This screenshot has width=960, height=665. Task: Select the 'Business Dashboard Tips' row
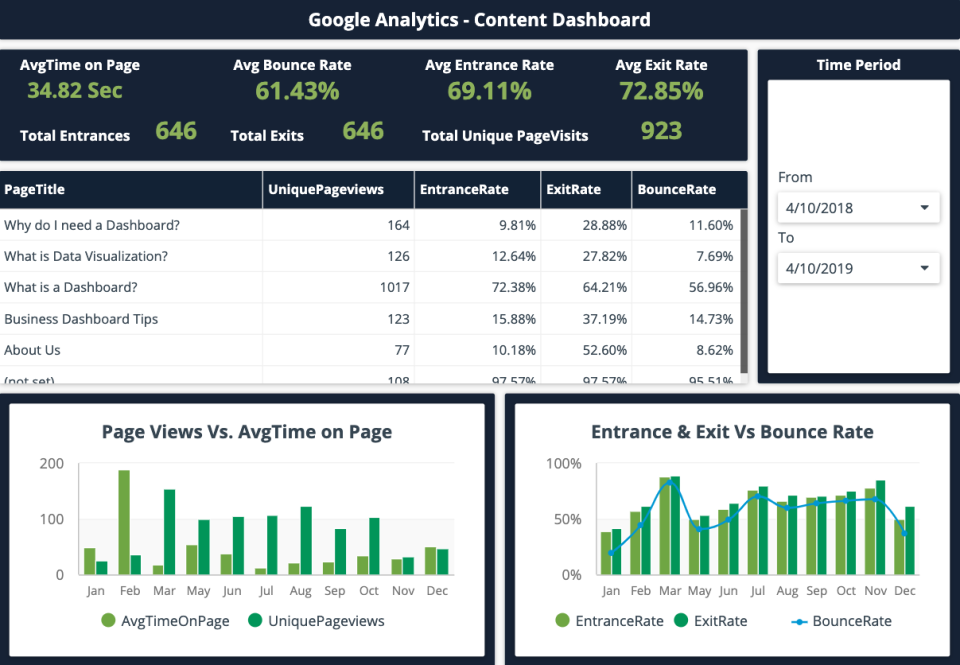[x=370, y=319]
